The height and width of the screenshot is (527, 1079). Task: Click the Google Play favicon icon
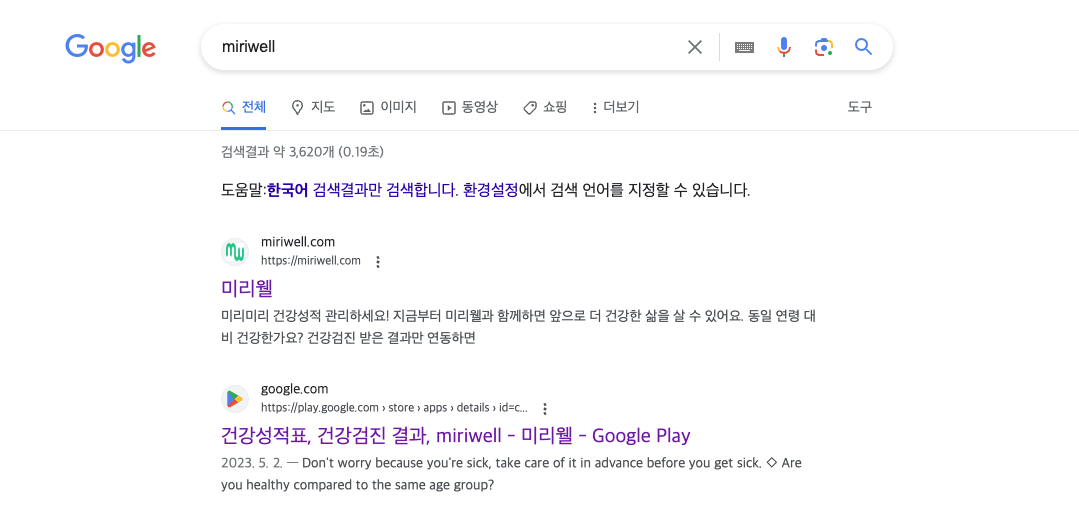(x=235, y=399)
